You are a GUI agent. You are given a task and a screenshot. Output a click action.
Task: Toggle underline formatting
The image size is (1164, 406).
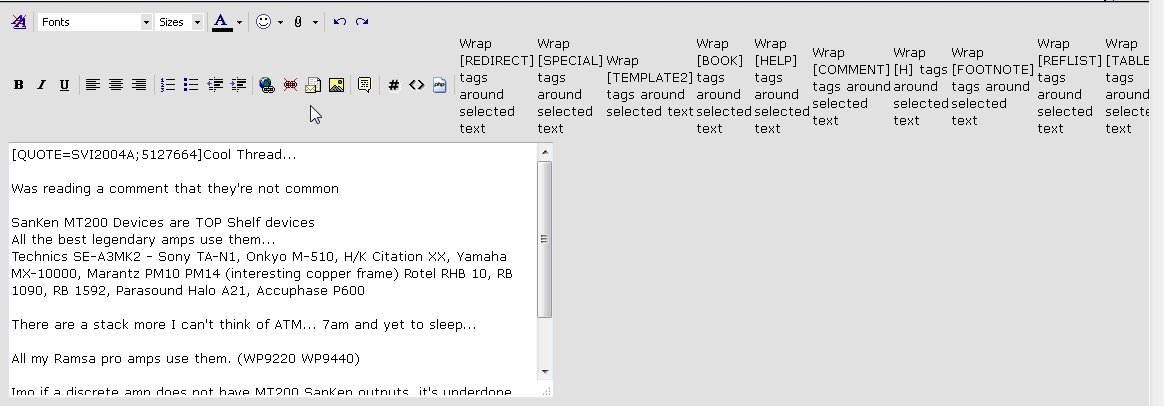click(x=65, y=85)
